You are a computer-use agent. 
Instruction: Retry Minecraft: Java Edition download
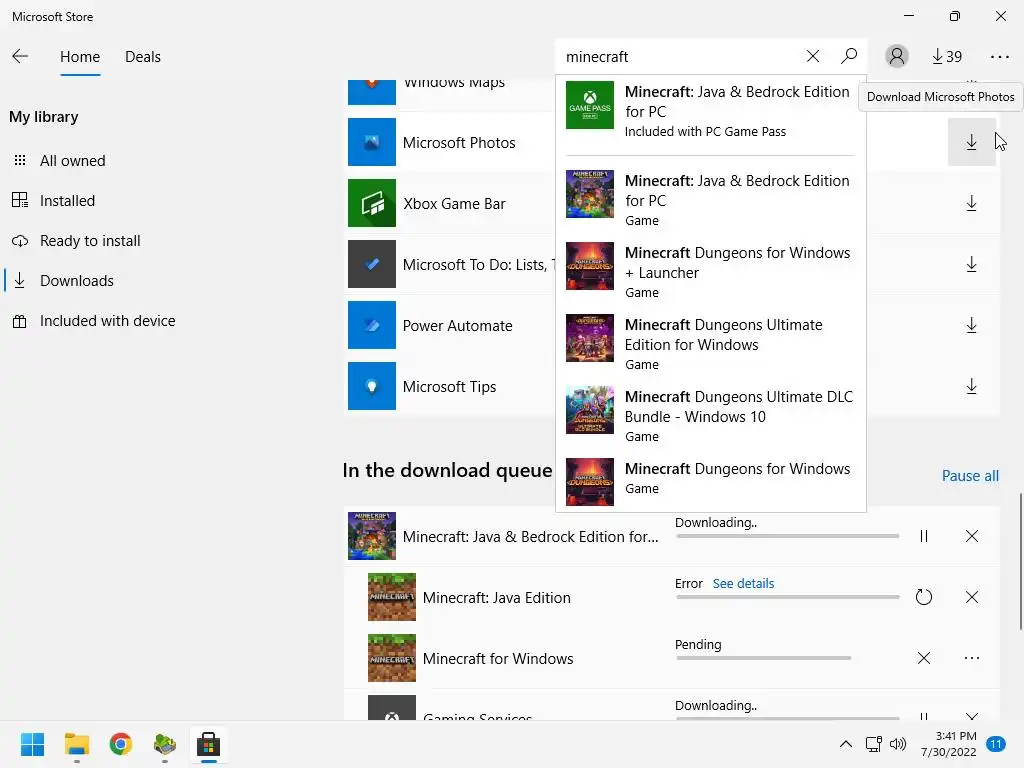pyautogui.click(x=923, y=597)
